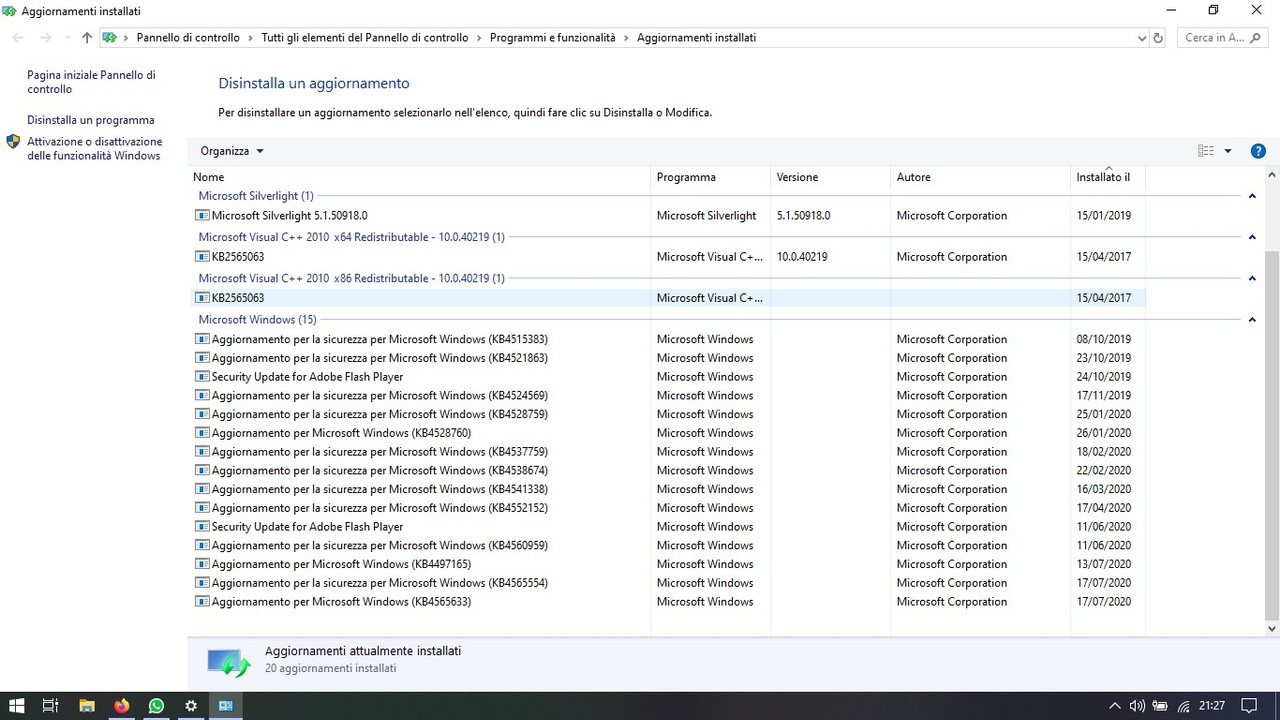Open 'Pagina iniziale Pannello di controllo' link
This screenshot has width=1280, height=720.
click(91, 82)
